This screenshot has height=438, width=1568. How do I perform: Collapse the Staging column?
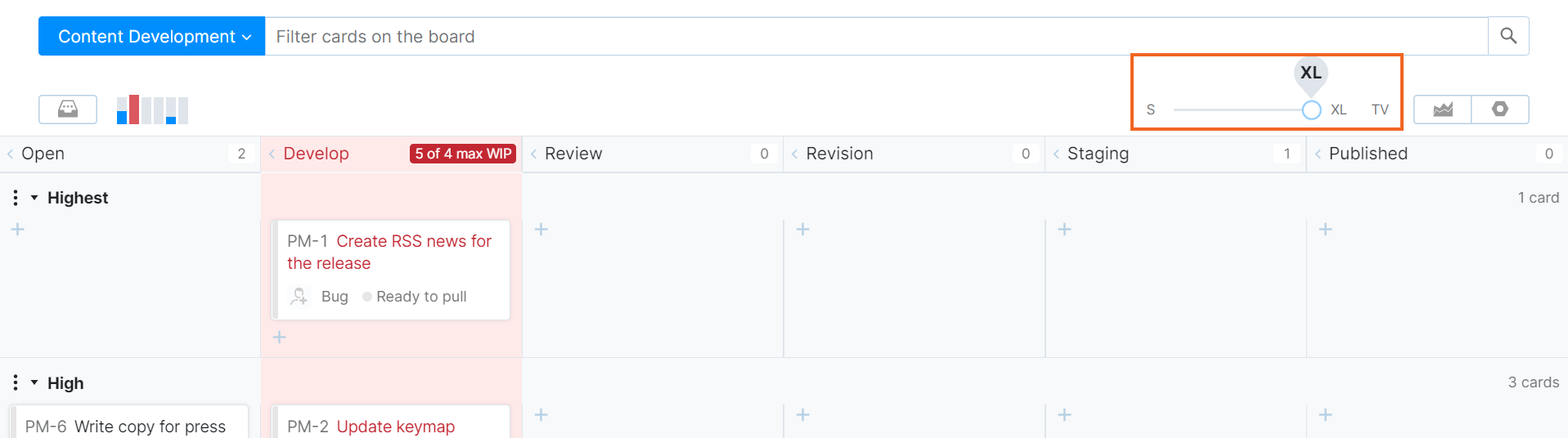tap(1056, 154)
